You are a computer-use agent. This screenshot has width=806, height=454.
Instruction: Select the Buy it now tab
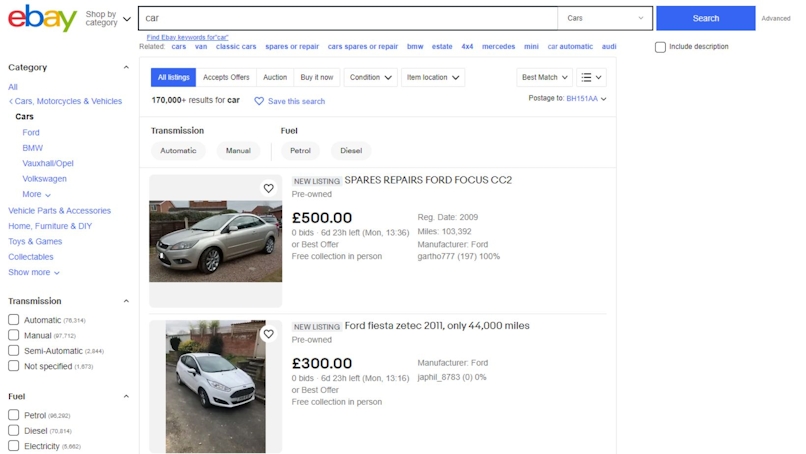tap(317, 77)
